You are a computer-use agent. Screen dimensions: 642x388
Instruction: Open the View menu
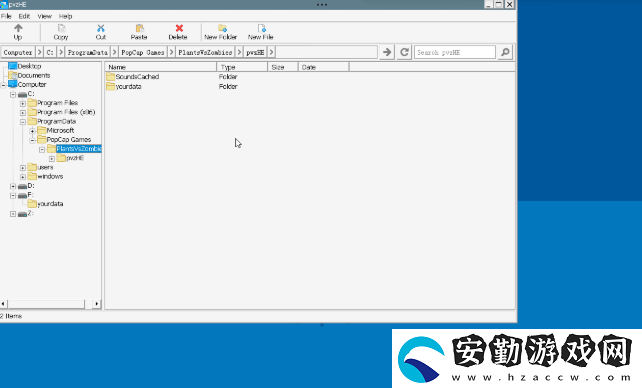click(x=45, y=16)
